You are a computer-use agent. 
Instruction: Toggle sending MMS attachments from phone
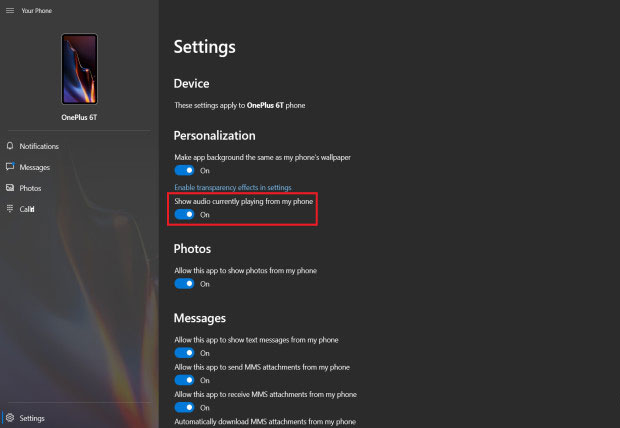184,380
